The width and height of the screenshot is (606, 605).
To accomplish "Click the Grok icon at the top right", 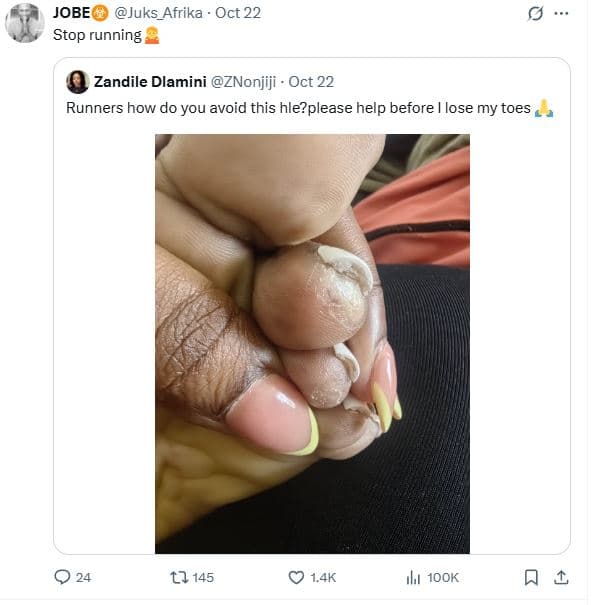I will point(535,13).
